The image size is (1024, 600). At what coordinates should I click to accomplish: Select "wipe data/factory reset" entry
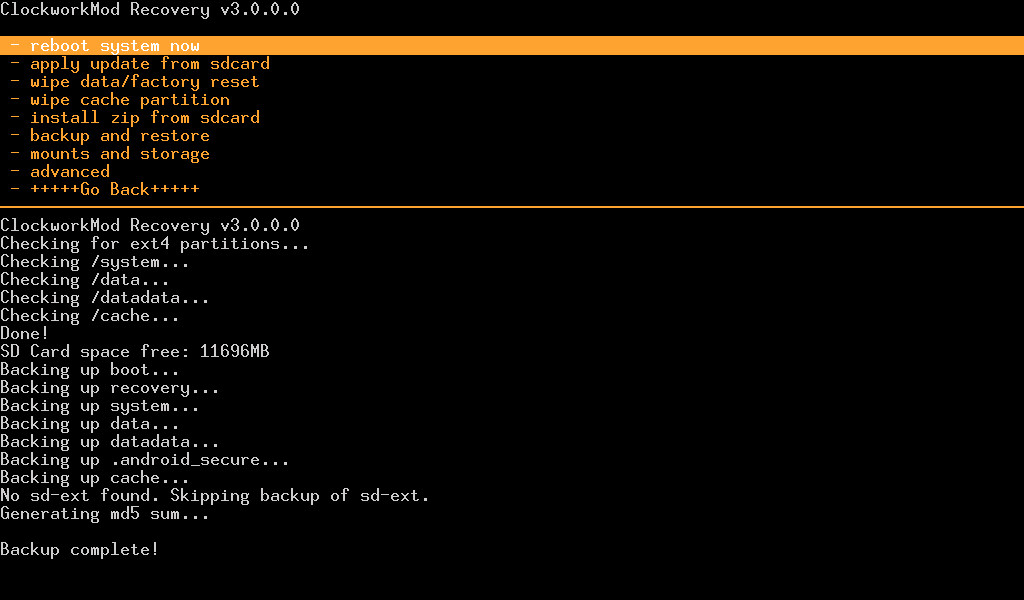pyautogui.click(x=135, y=82)
